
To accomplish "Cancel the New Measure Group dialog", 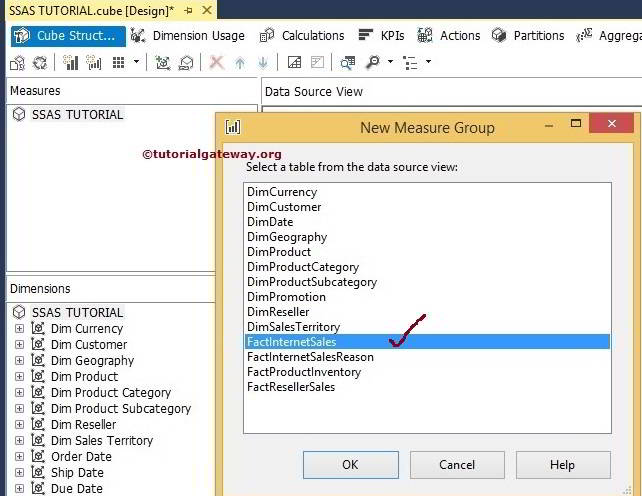I will 457,465.
